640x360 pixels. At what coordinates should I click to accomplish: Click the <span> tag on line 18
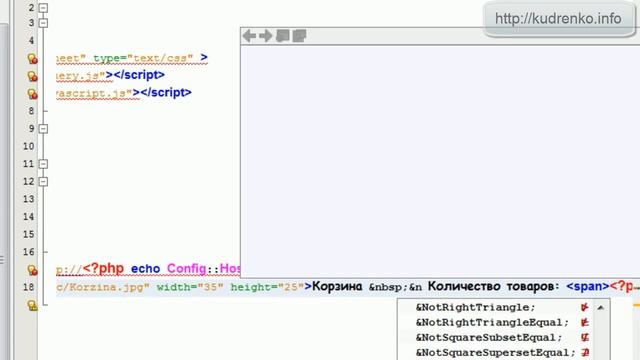click(587, 287)
